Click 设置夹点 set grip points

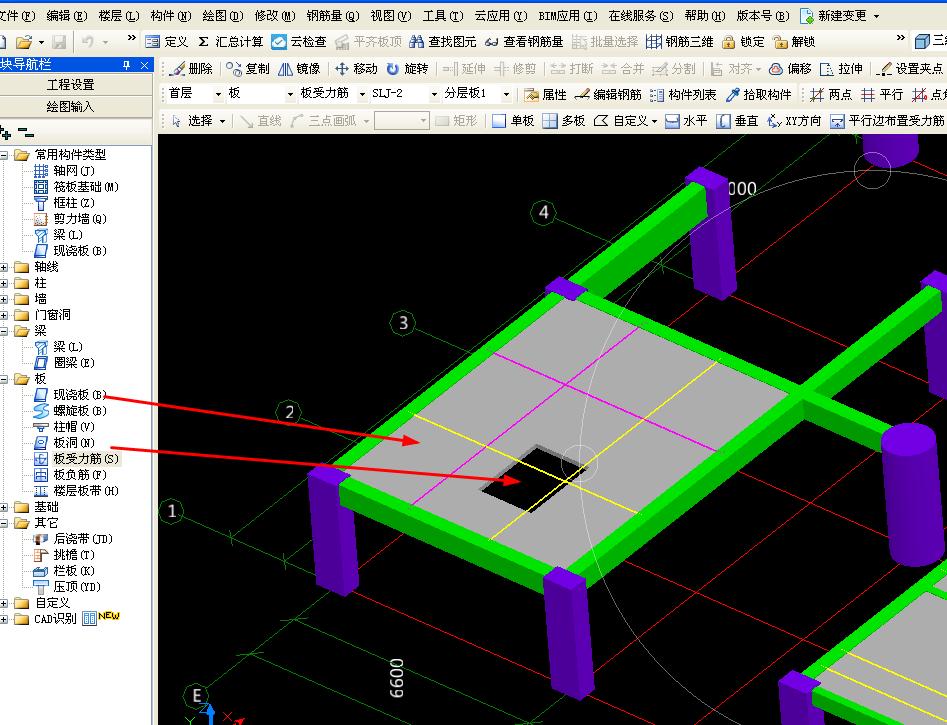coord(910,69)
